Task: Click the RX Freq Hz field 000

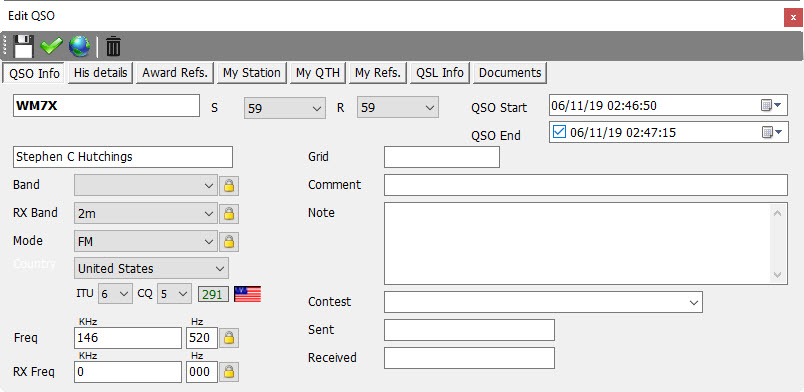Action: click(x=202, y=372)
